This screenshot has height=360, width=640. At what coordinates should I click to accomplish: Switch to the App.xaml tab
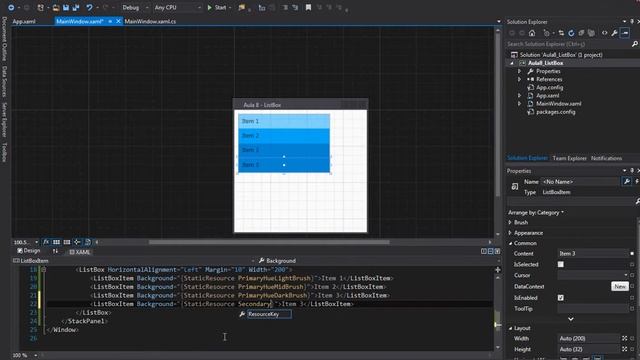click(x=24, y=21)
